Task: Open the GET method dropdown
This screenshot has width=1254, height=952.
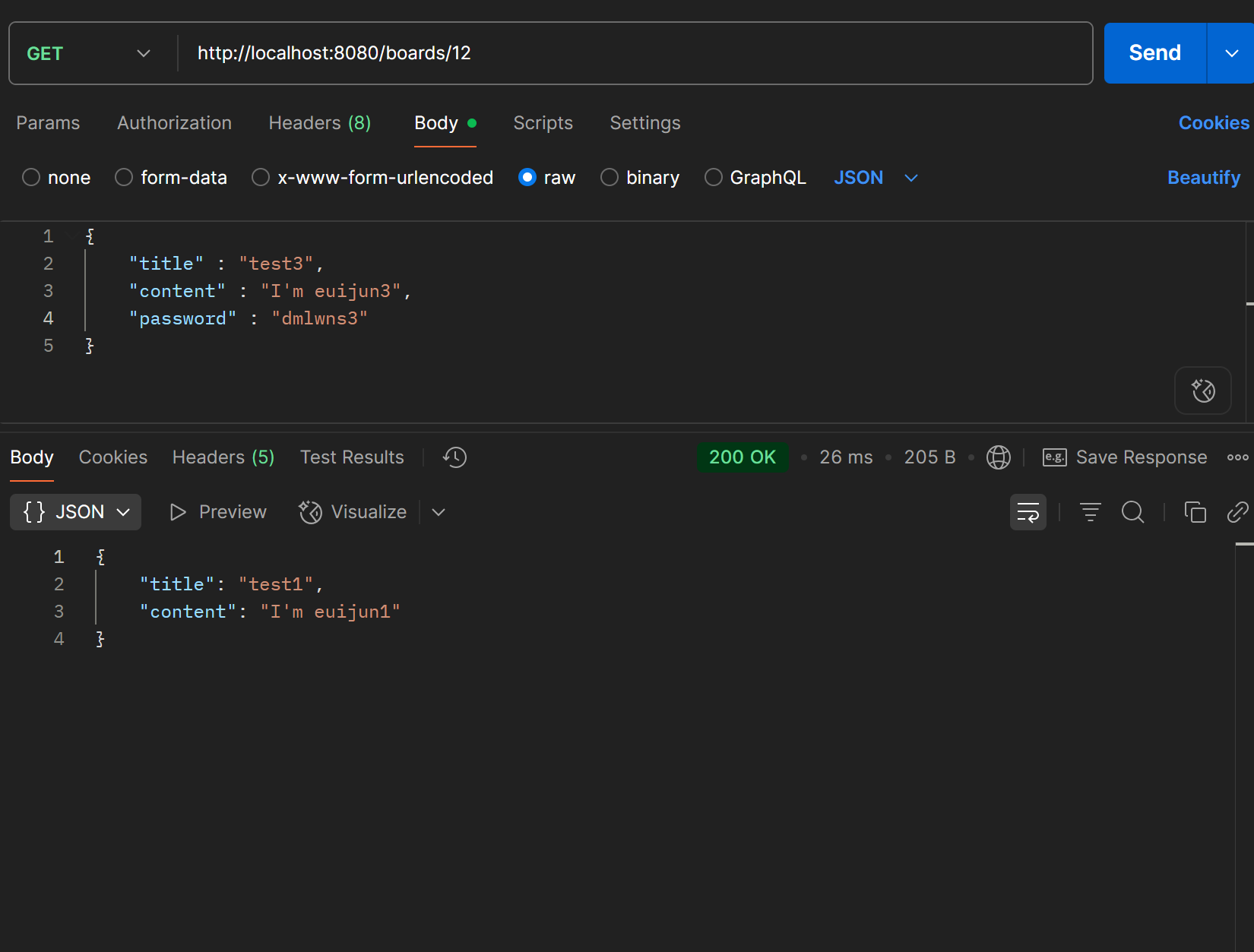Action: pyautogui.click(x=89, y=53)
